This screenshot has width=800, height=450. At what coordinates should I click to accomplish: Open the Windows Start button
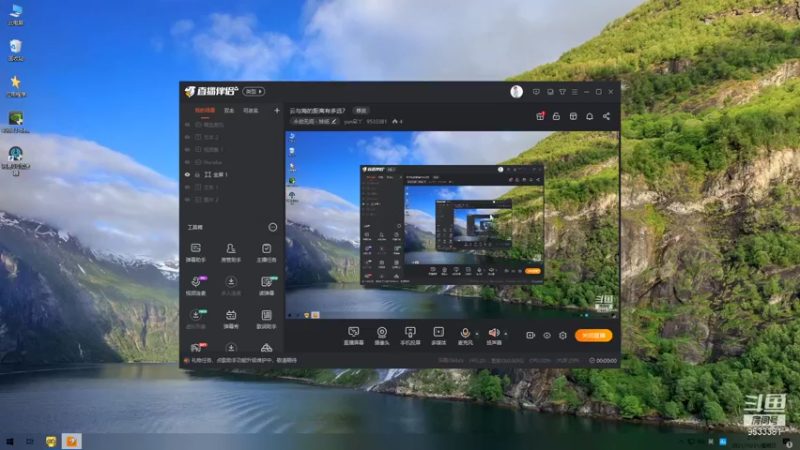pyautogui.click(x=9, y=441)
